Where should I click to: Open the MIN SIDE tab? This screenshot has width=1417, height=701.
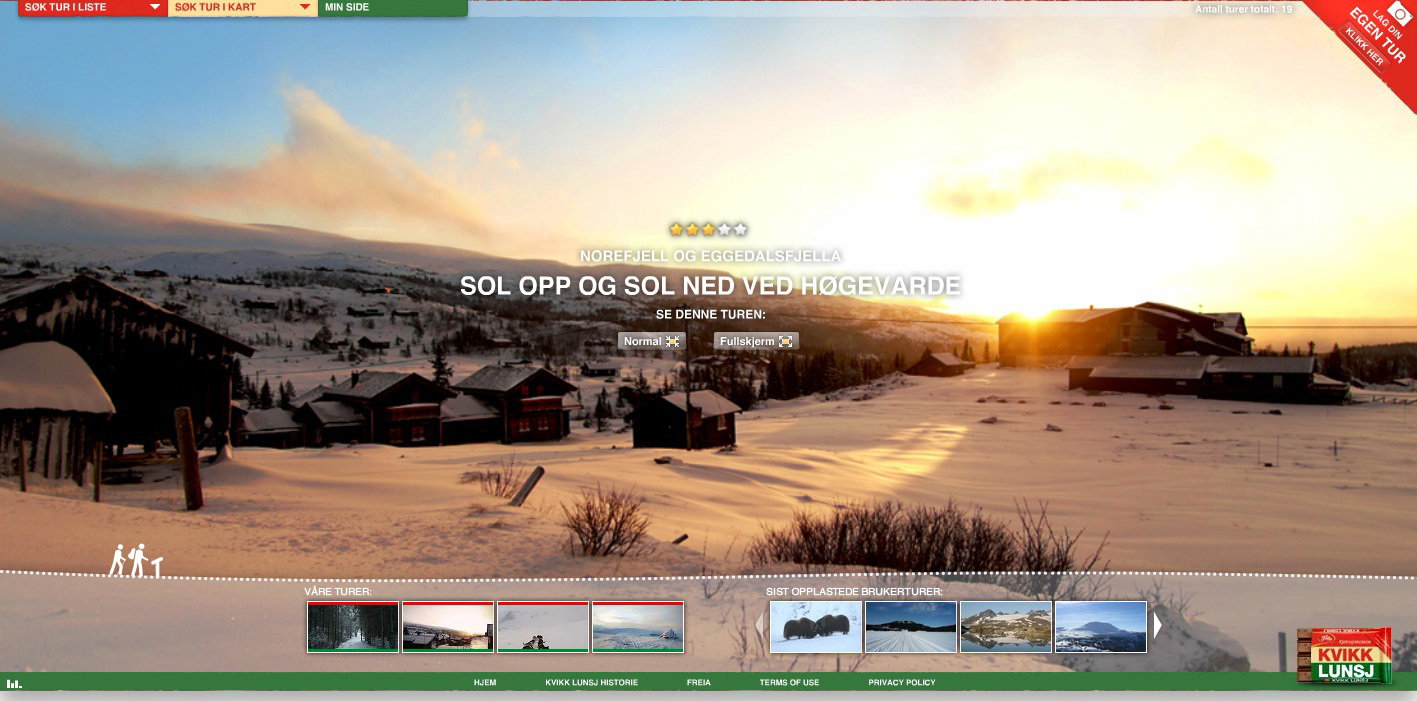(x=392, y=7)
